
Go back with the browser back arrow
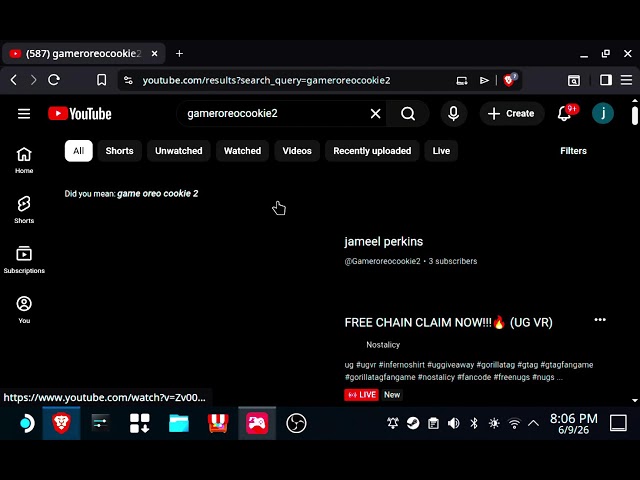click(14, 80)
